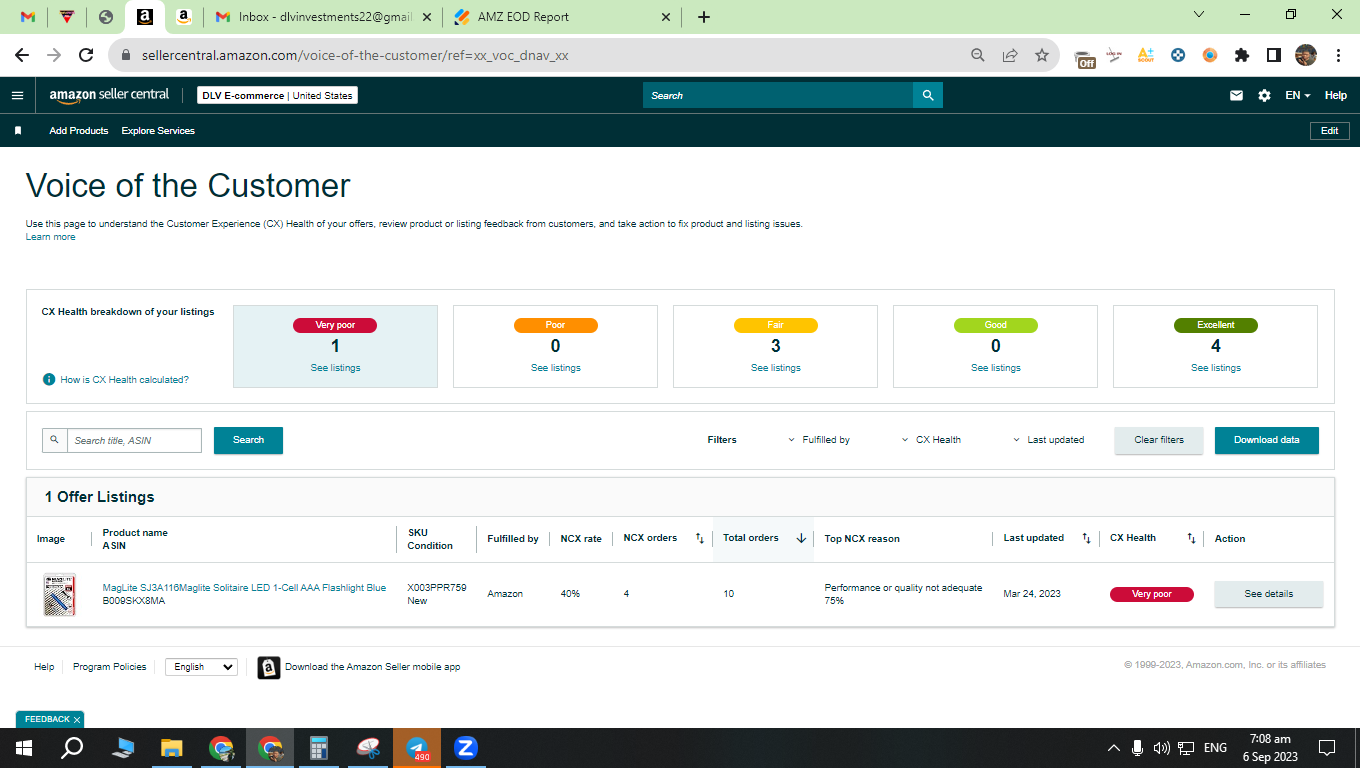Open the Chrome Extensions puzzle icon

[1242, 56]
